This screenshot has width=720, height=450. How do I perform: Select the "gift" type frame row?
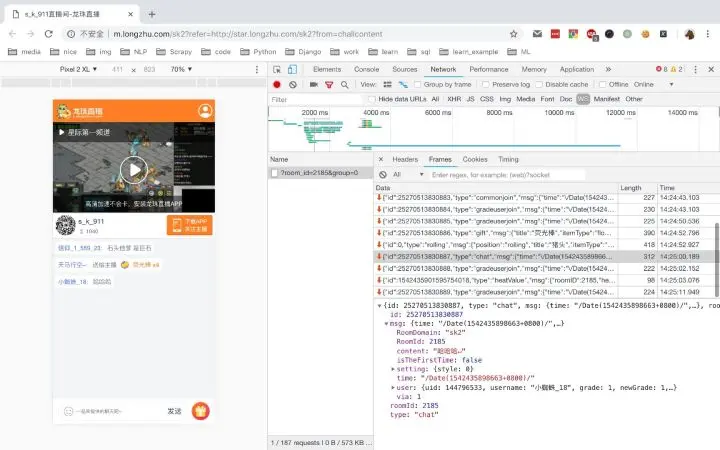(544, 233)
